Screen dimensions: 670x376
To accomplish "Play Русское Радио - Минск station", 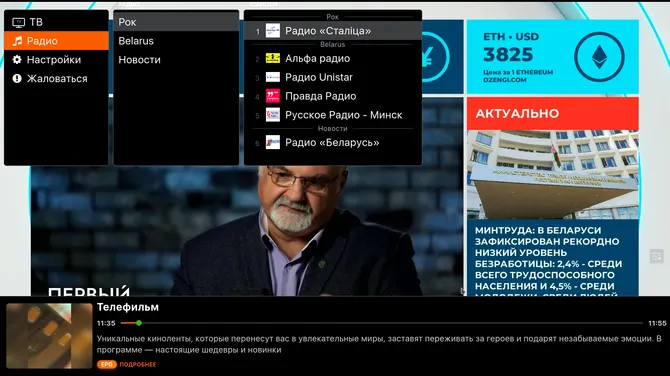I will point(332,115).
